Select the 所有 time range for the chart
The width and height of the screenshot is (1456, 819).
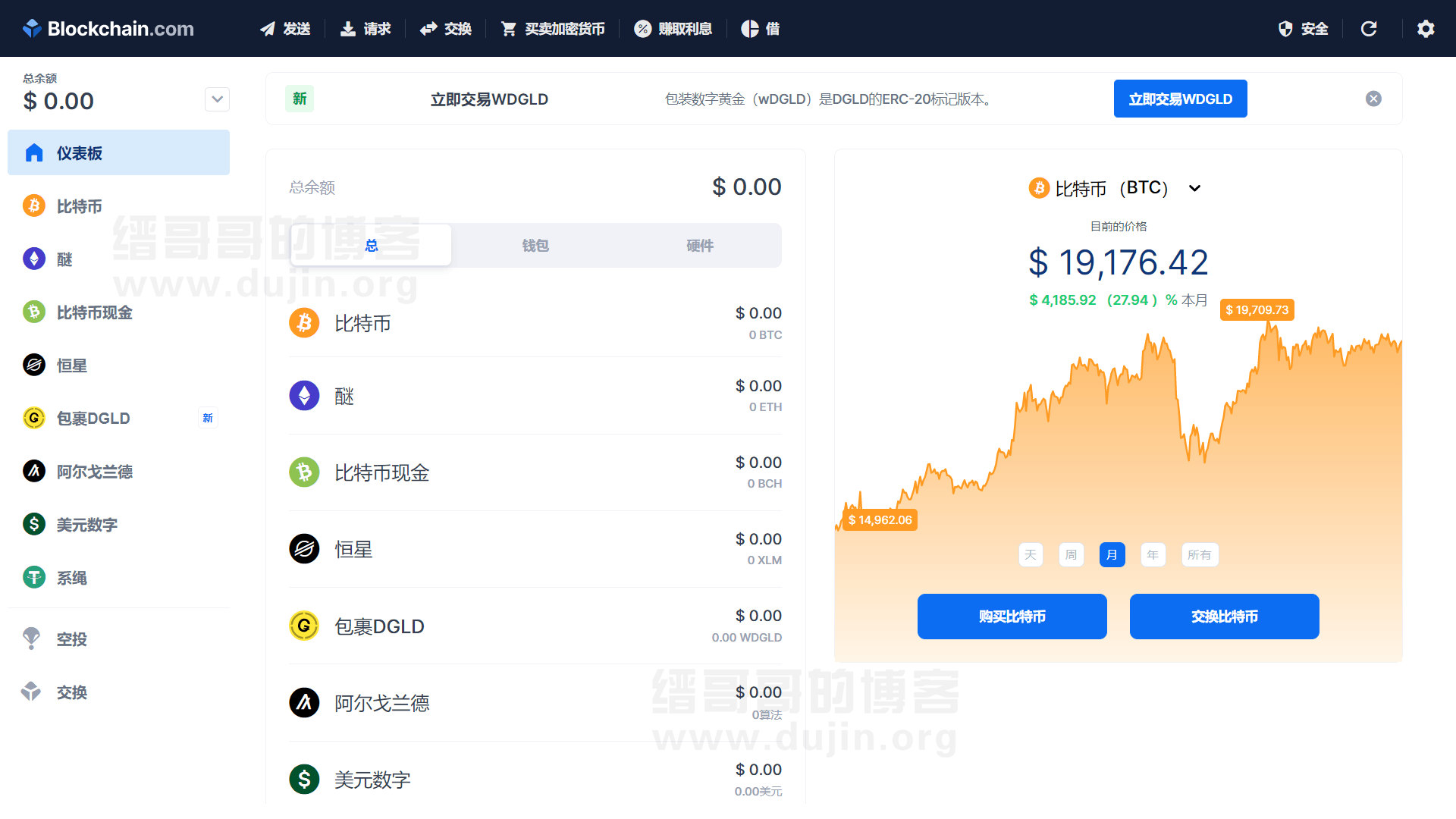1200,554
